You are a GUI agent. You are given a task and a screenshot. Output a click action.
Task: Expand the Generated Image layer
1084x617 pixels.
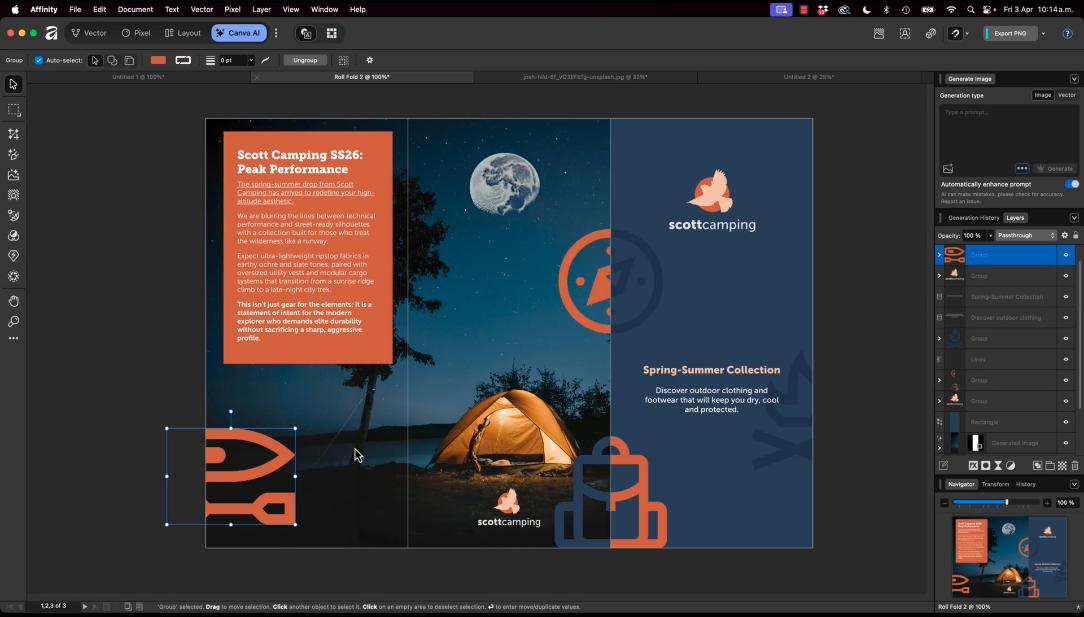[x=939, y=448]
